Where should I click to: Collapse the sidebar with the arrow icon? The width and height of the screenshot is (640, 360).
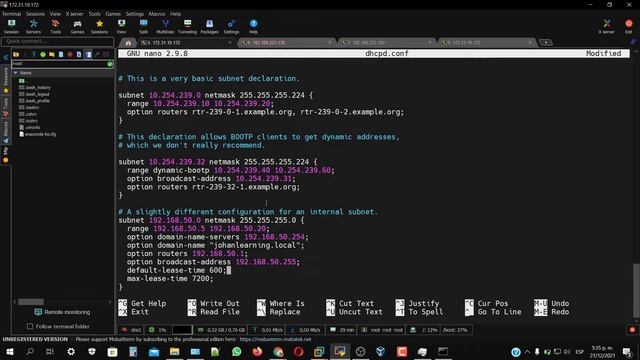coord(6,58)
